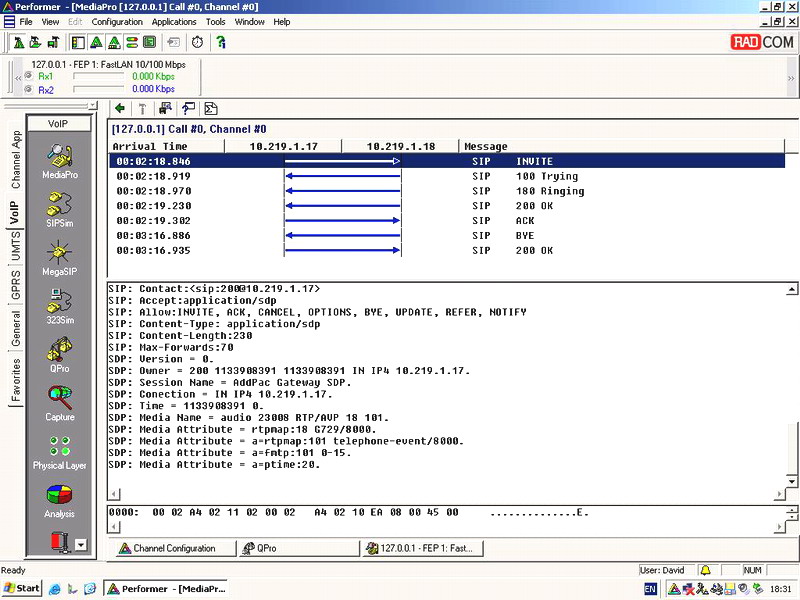Open the QPro application icon
800x600 pixels.
[x=60, y=349]
